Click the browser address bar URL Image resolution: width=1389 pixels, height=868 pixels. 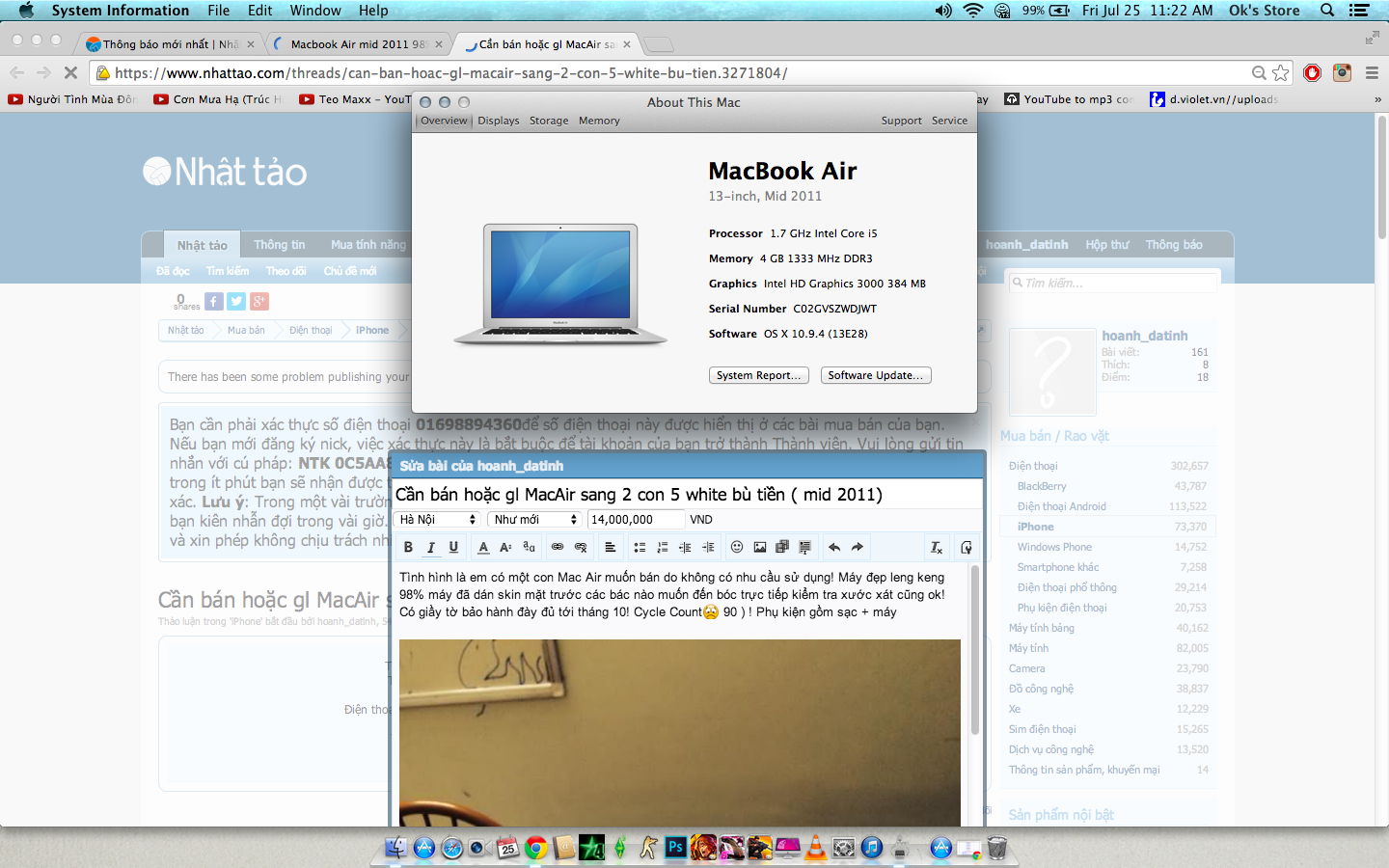point(450,73)
